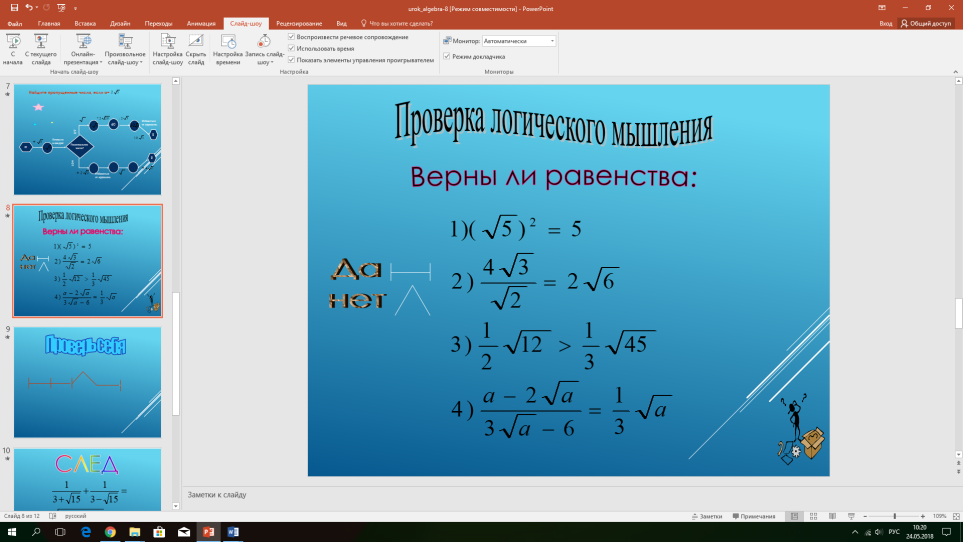Start Slide Show from status bar icon
963x542 pixels.
pyautogui.click(x=851, y=516)
